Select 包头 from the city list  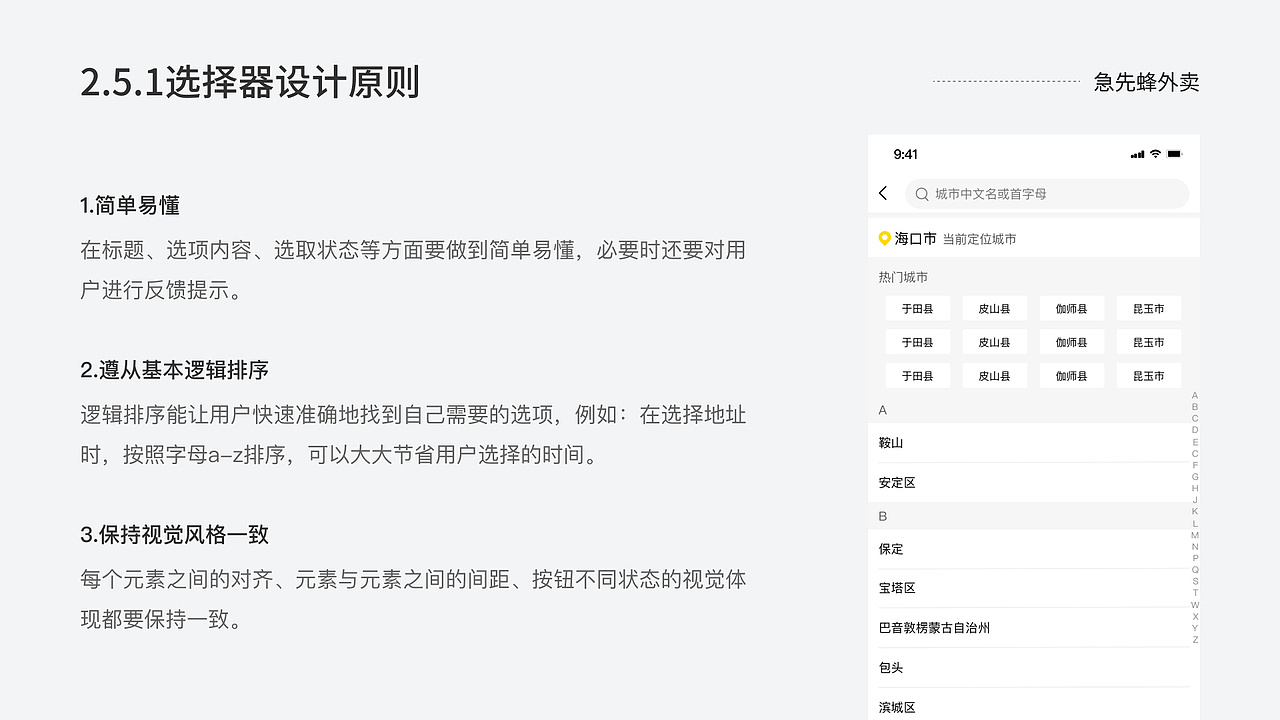point(890,667)
